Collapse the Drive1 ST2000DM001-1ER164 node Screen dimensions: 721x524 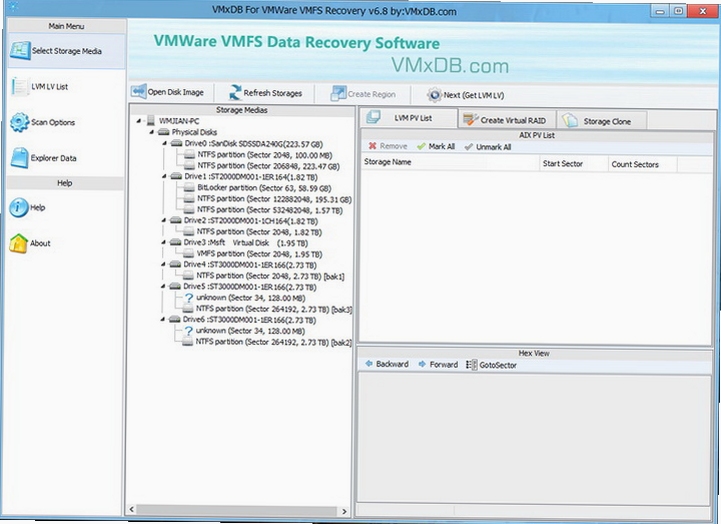click(165, 176)
